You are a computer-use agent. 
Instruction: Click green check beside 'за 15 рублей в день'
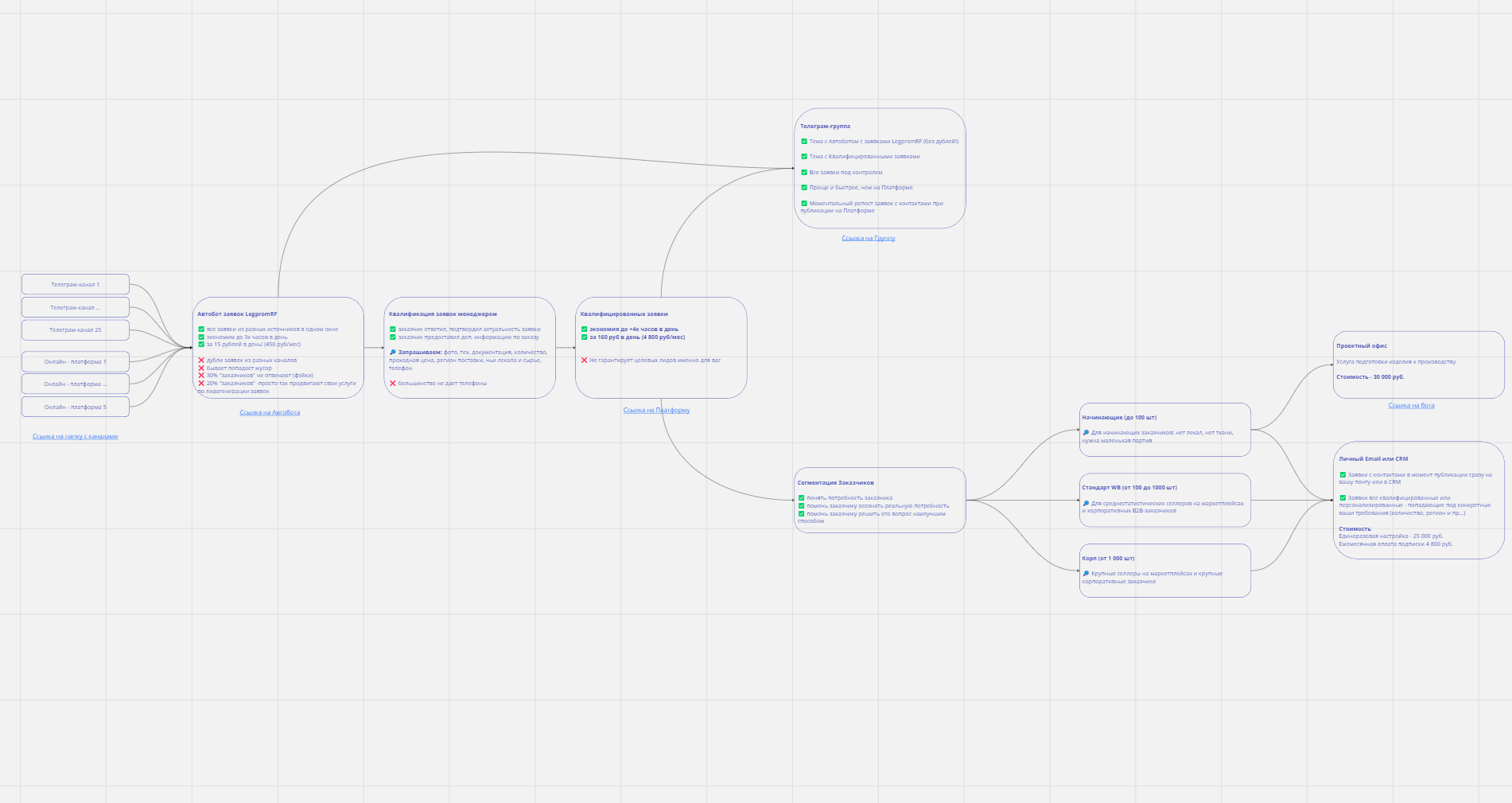coord(201,345)
